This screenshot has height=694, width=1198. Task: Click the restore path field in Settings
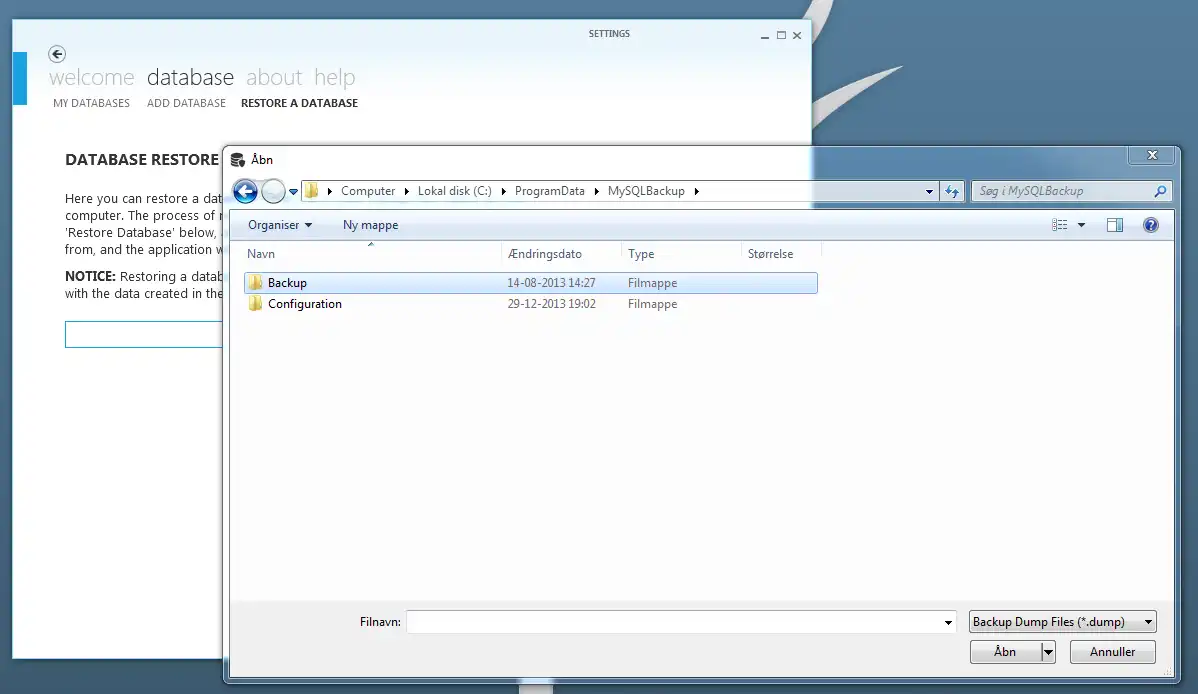point(144,335)
